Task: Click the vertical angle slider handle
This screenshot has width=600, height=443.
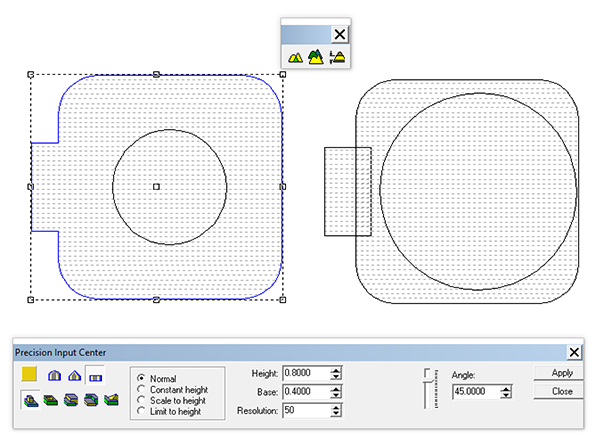Action: [427, 374]
